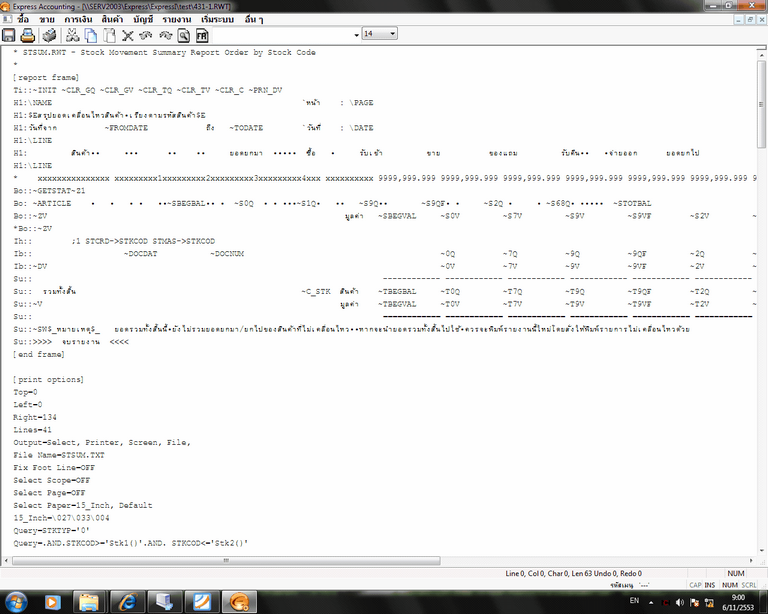Click the Paste clipboard icon
Image resolution: width=768 pixels, height=614 pixels.
coord(110,35)
